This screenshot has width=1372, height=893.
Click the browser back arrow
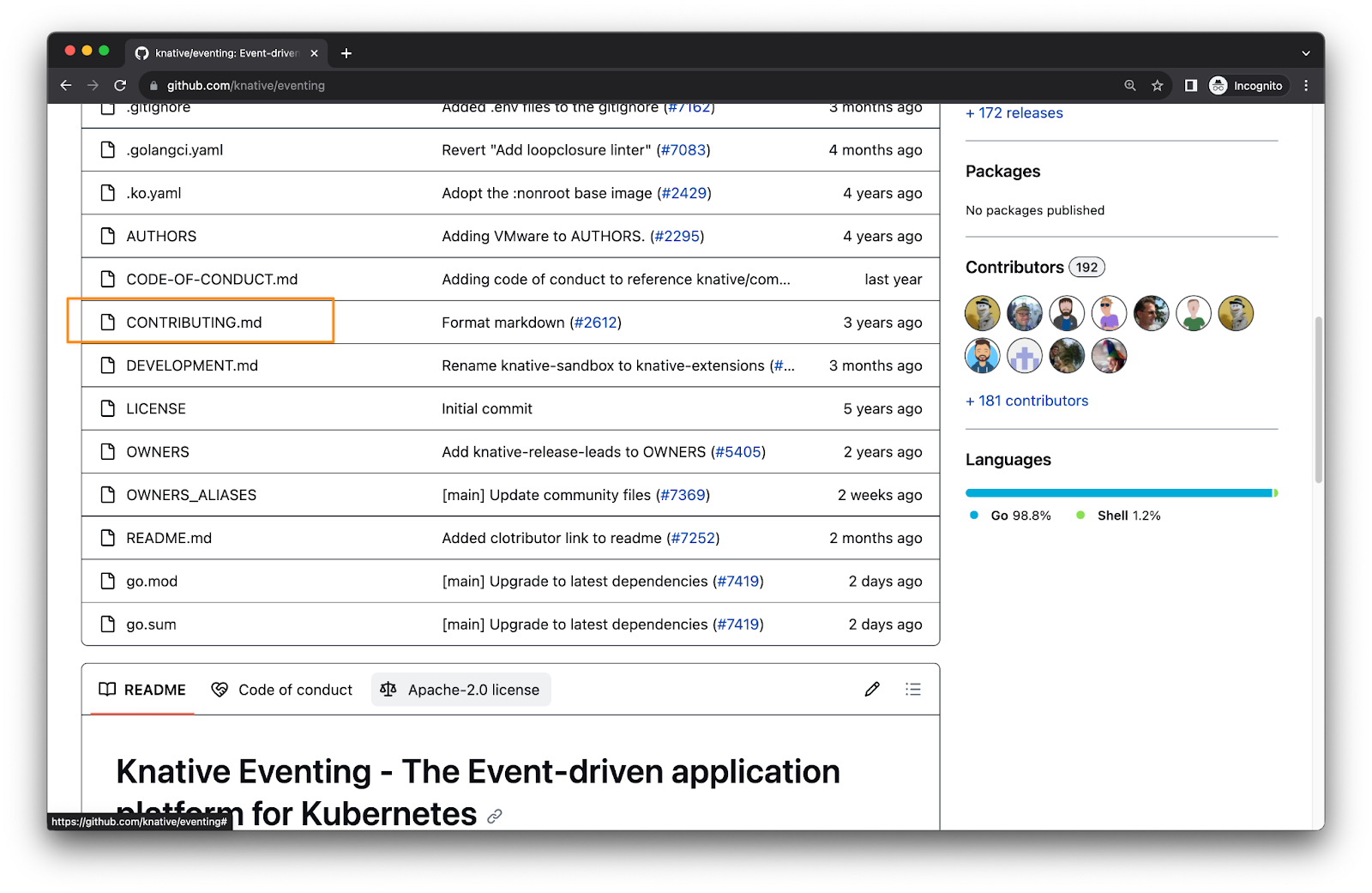[x=66, y=86]
